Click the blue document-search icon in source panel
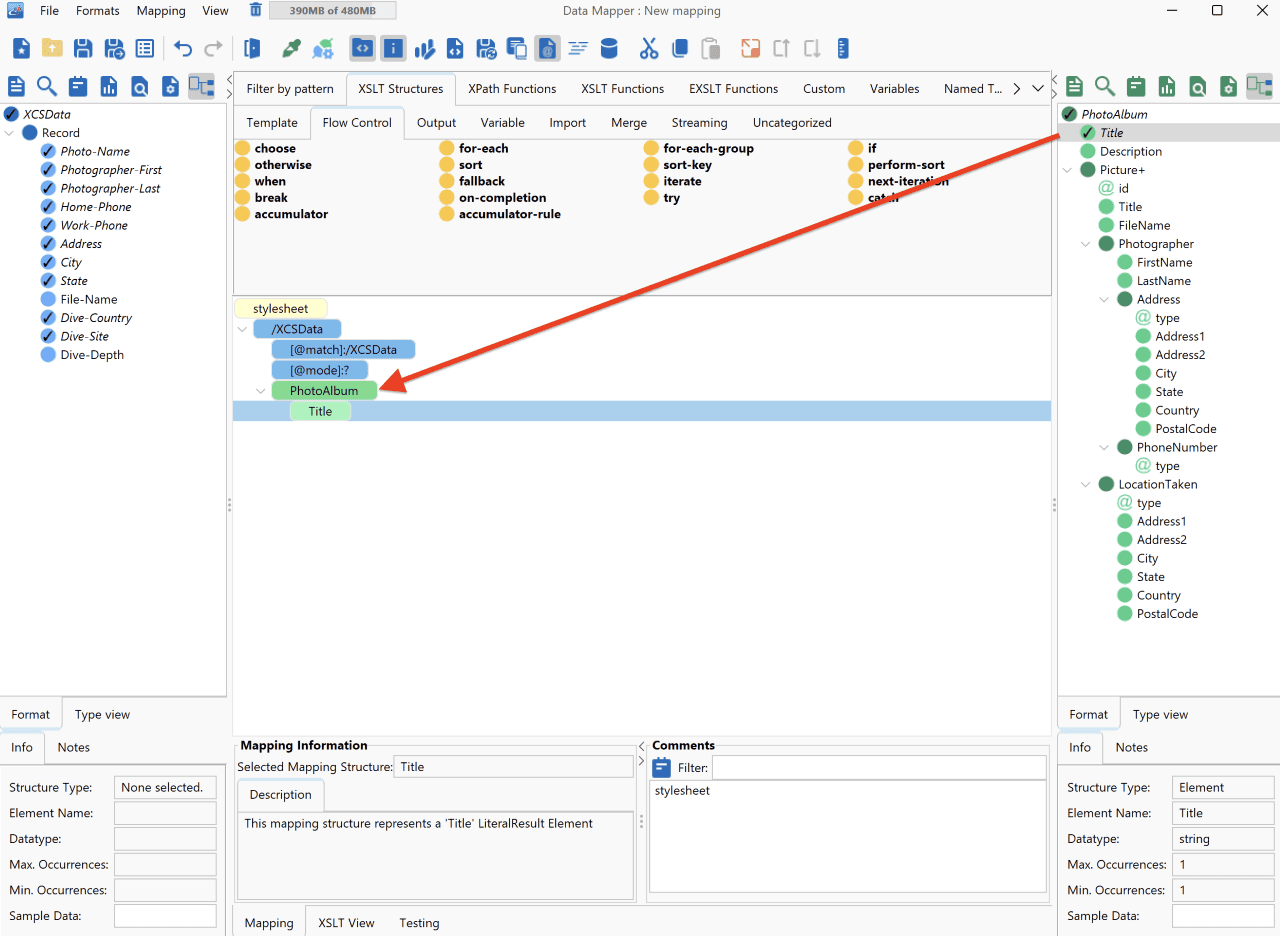This screenshot has height=936, width=1280. point(140,86)
